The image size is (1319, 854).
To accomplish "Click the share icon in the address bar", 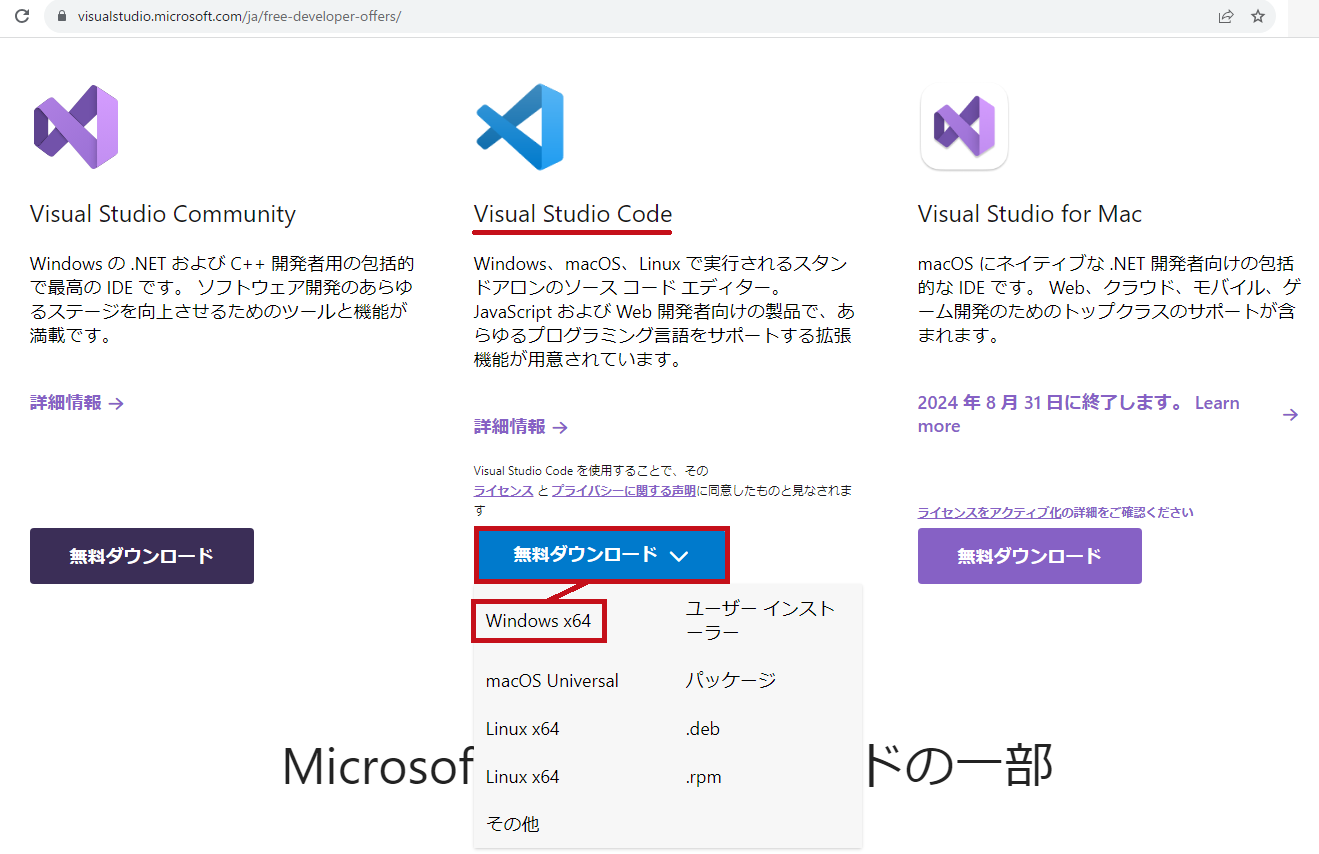I will [1226, 17].
